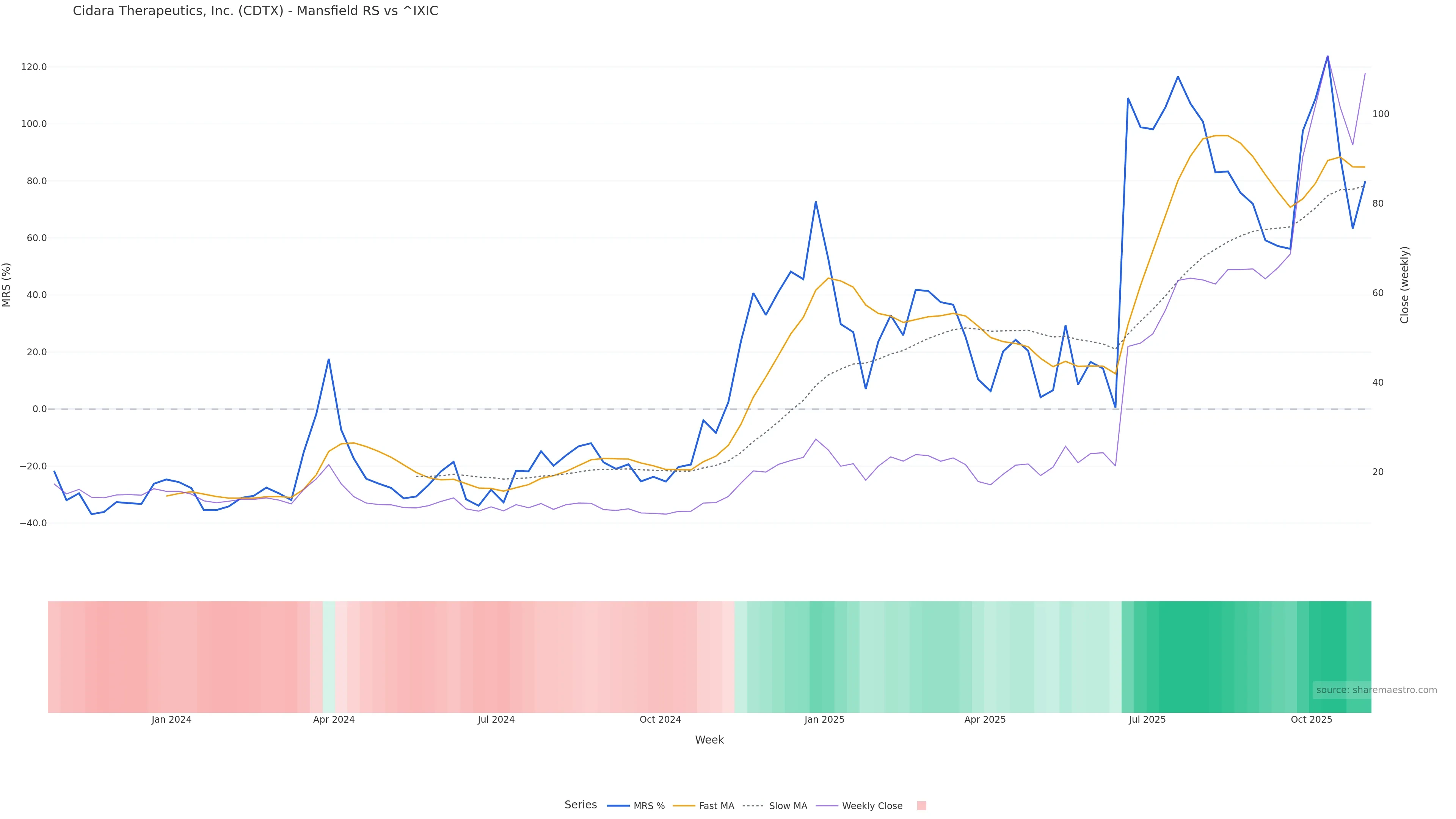Click the Close (weekly) right axis title
The width and height of the screenshot is (1456, 819).
click(x=1404, y=285)
